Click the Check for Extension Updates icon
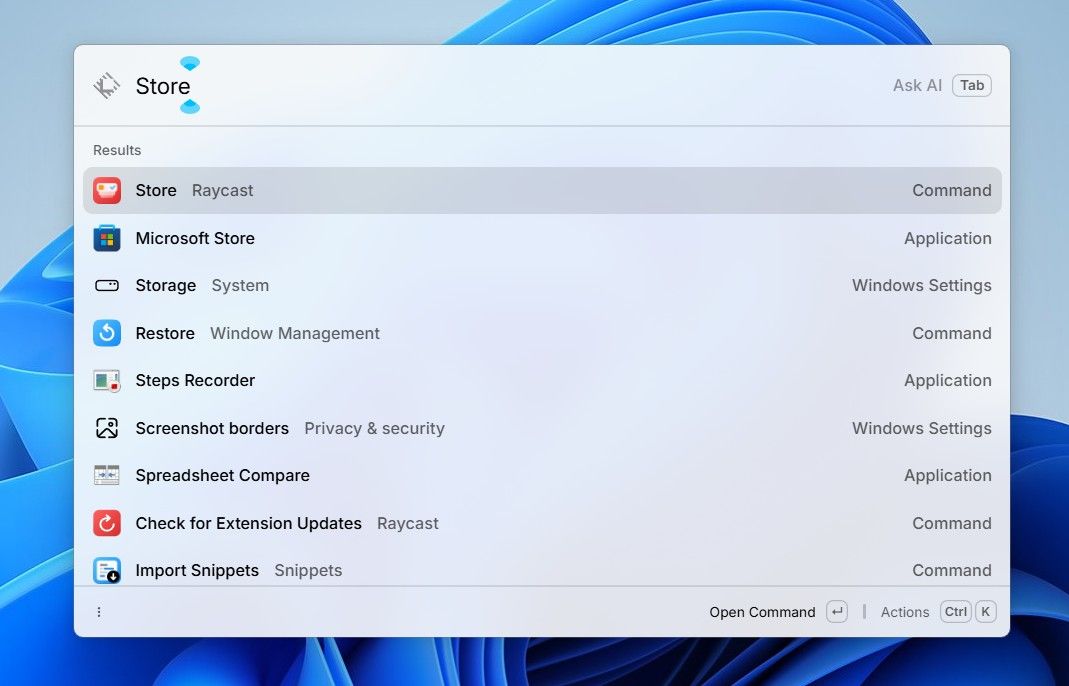This screenshot has height=686, width=1069. pyautogui.click(x=107, y=523)
